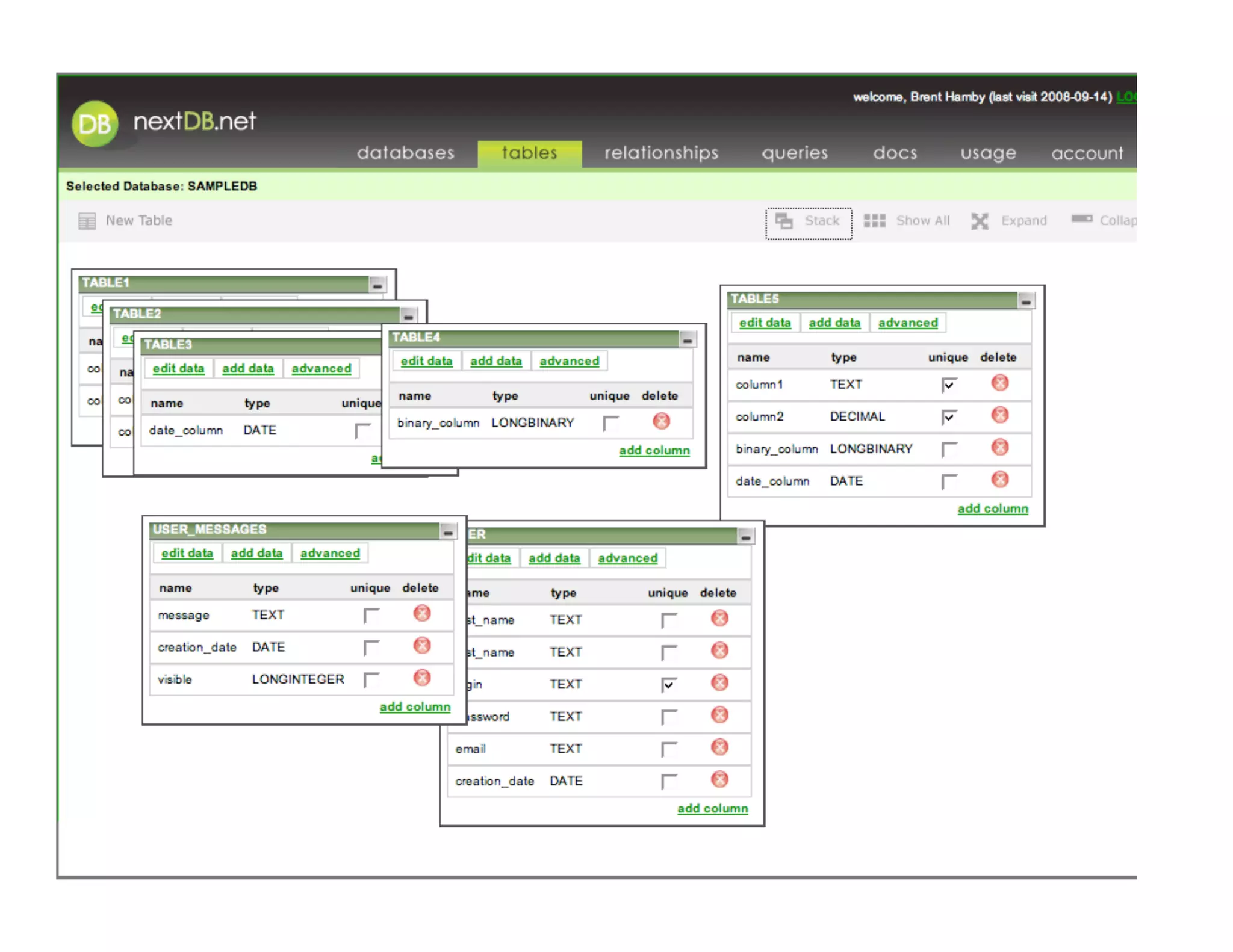This screenshot has width=1233, height=952.
Task: Click the Expand tables icon
Action: 980,221
